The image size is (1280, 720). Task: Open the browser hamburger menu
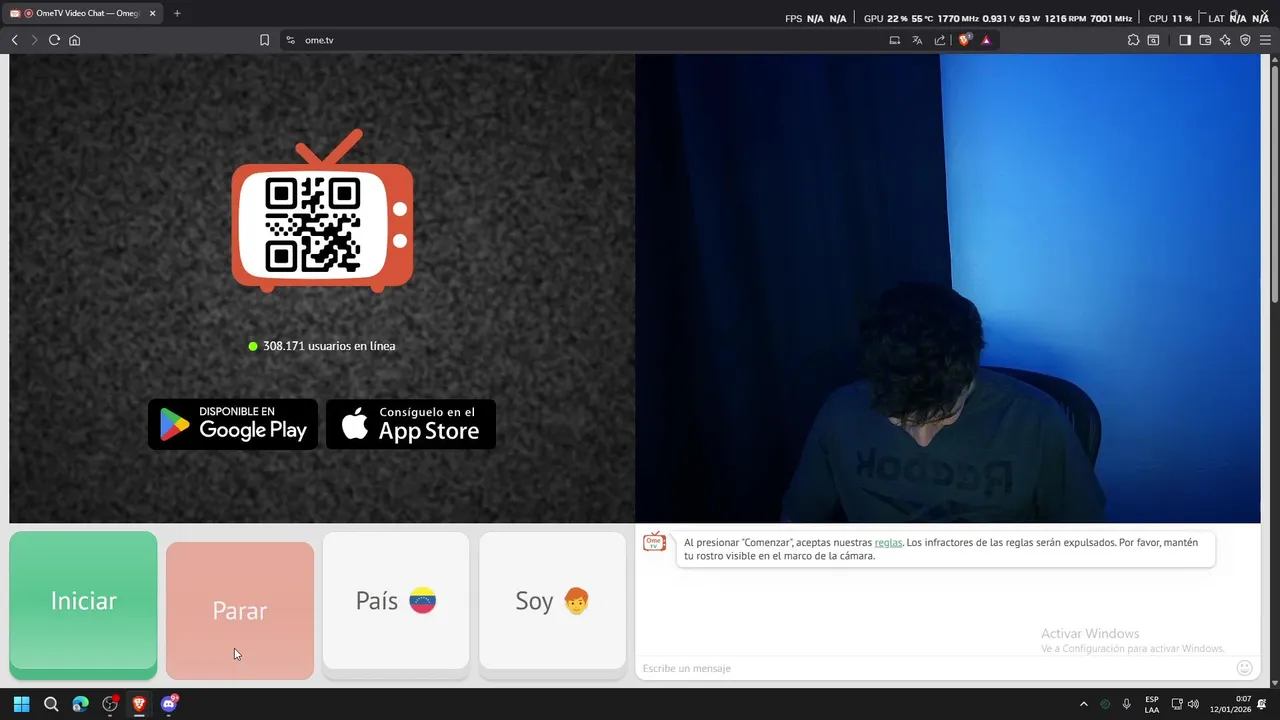point(1265,40)
